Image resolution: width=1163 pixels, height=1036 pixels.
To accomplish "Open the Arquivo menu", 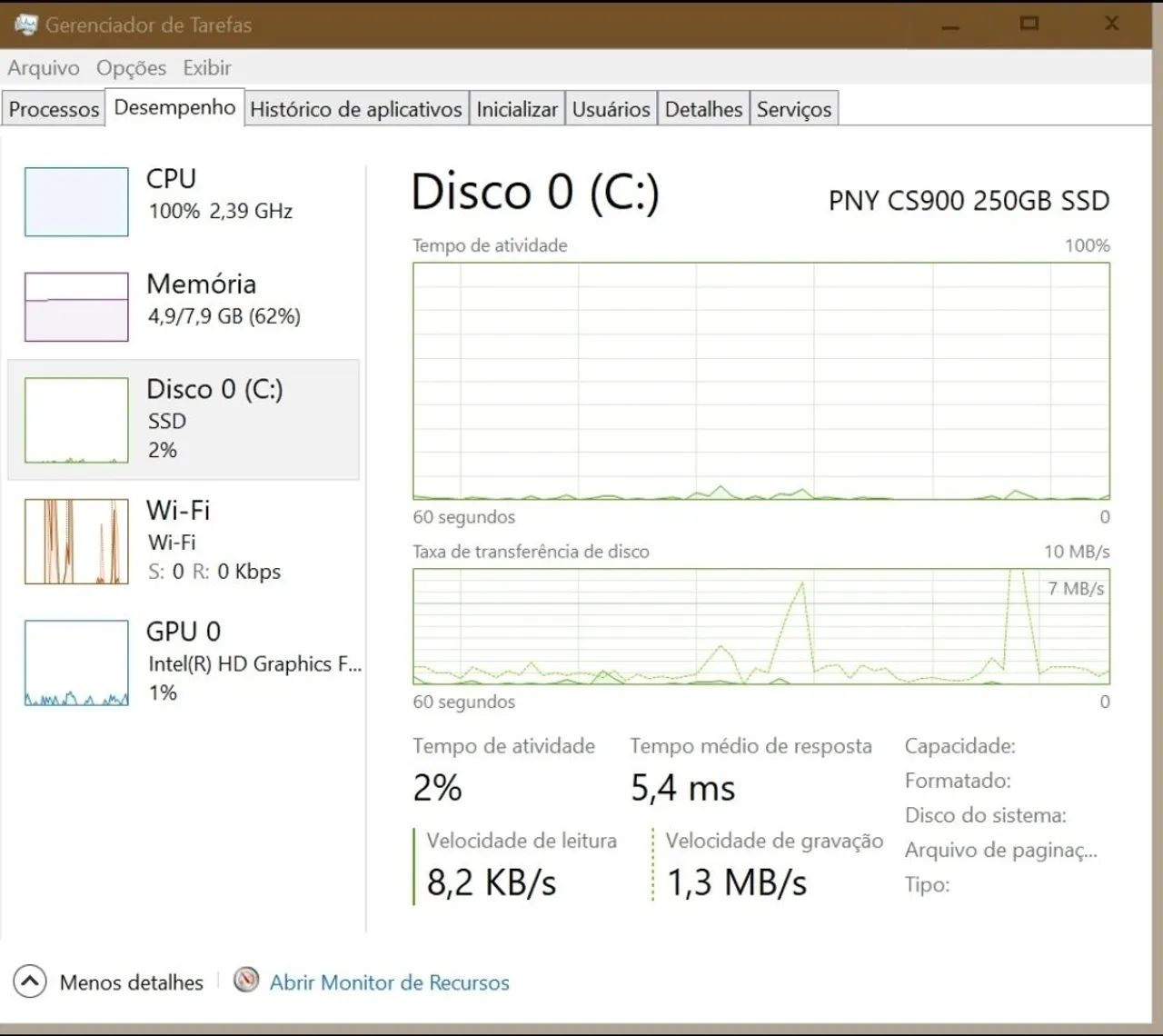I will [44, 68].
